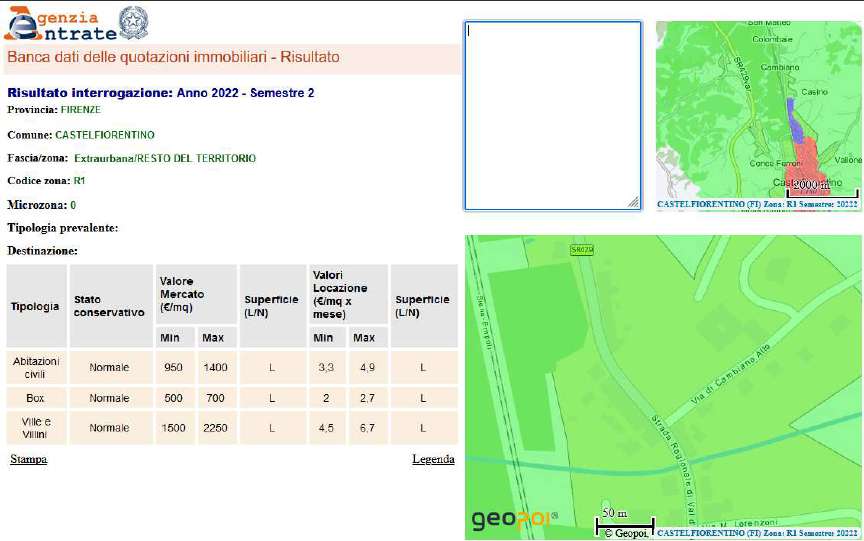Click the Valore Mercato (€/mq) header

(x=182, y=294)
